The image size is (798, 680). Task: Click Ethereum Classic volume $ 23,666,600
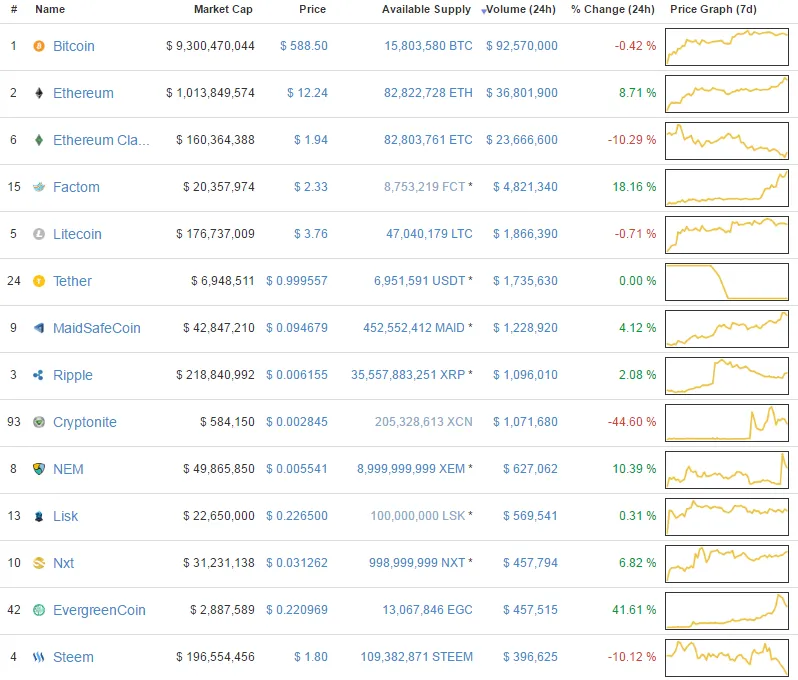522,140
